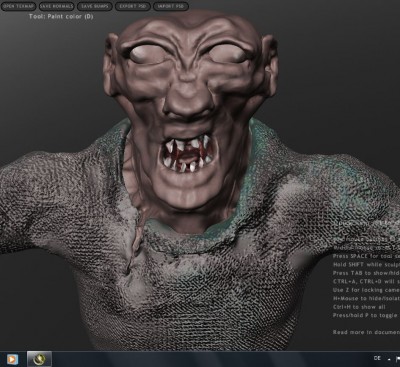This screenshot has height=367, width=400.
Task: Click the creature's open mouth on the model
Action: pyautogui.click(x=187, y=154)
